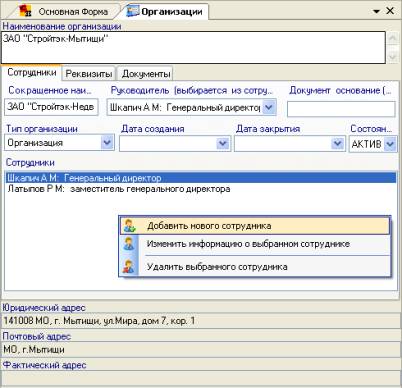Switch to the Реквизиты tab
The image size is (402, 388).
pos(88,74)
